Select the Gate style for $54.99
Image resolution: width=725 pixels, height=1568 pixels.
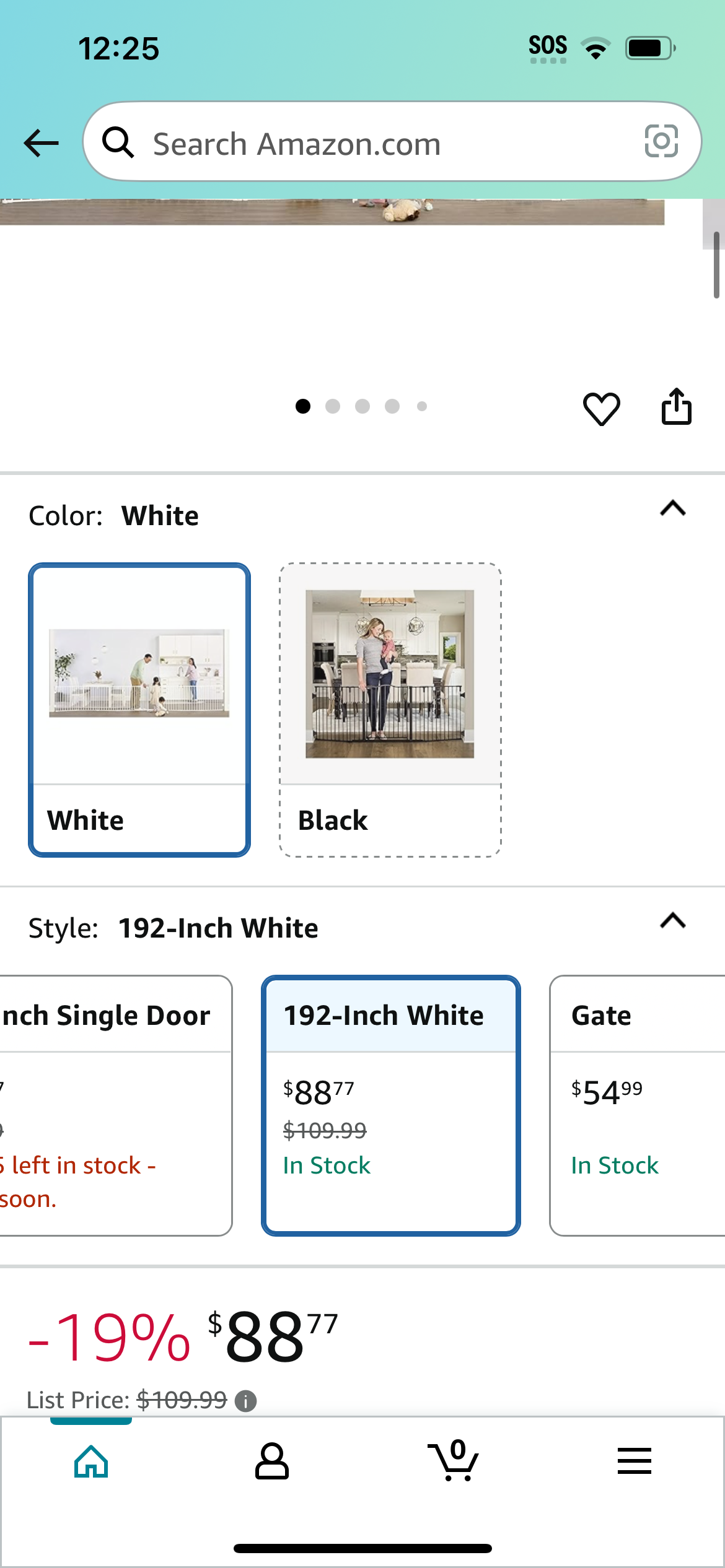(x=638, y=1105)
